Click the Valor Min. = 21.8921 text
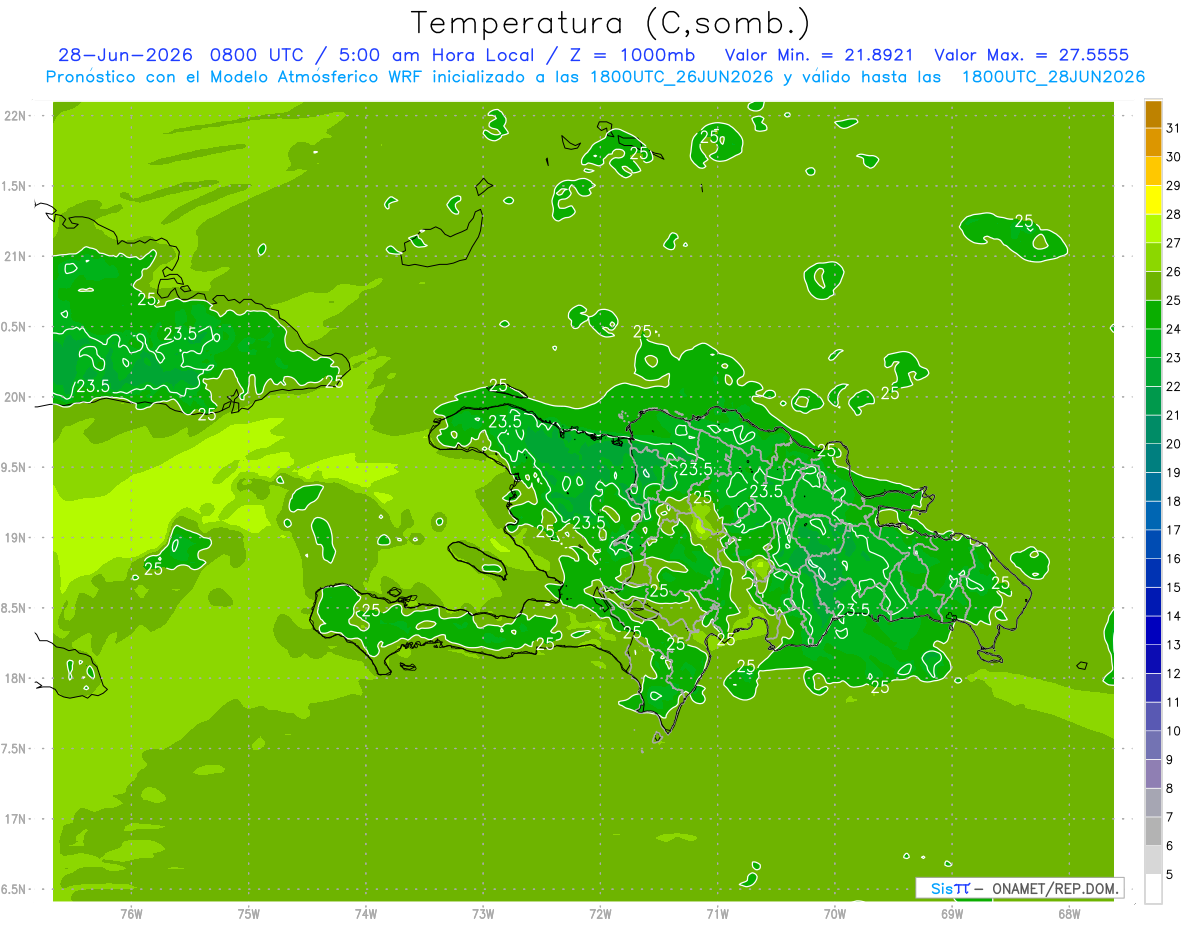This screenshot has height=927, width=1200. click(818, 55)
